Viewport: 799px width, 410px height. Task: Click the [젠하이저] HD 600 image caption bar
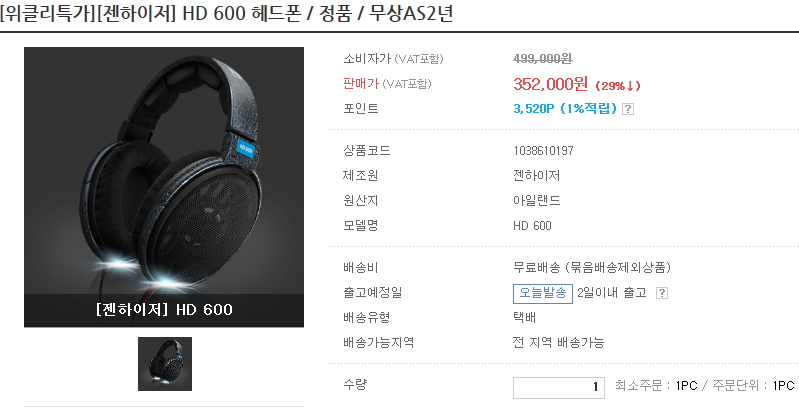coord(164,310)
